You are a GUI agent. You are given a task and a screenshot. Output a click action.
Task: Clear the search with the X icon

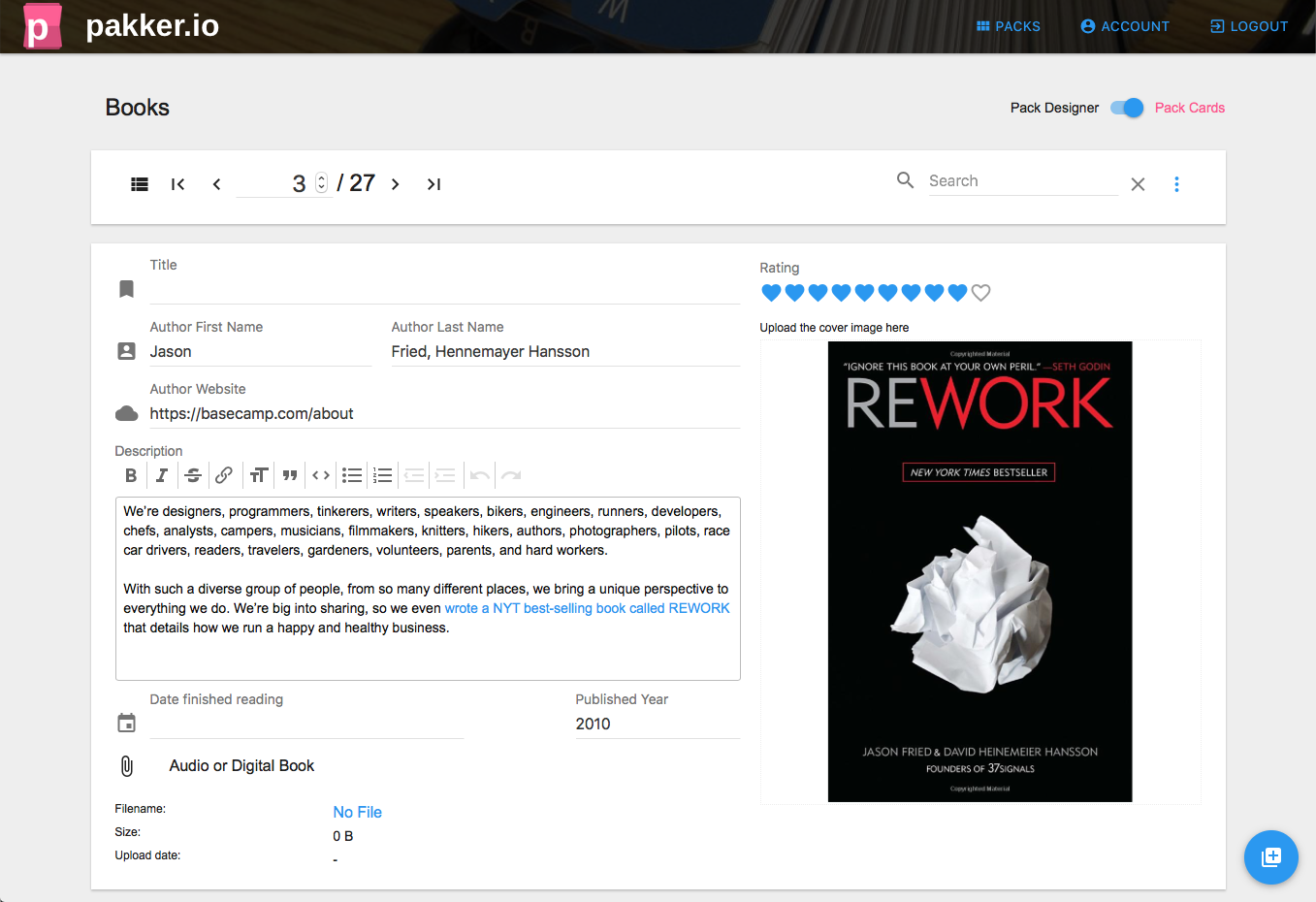pyautogui.click(x=1138, y=184)
